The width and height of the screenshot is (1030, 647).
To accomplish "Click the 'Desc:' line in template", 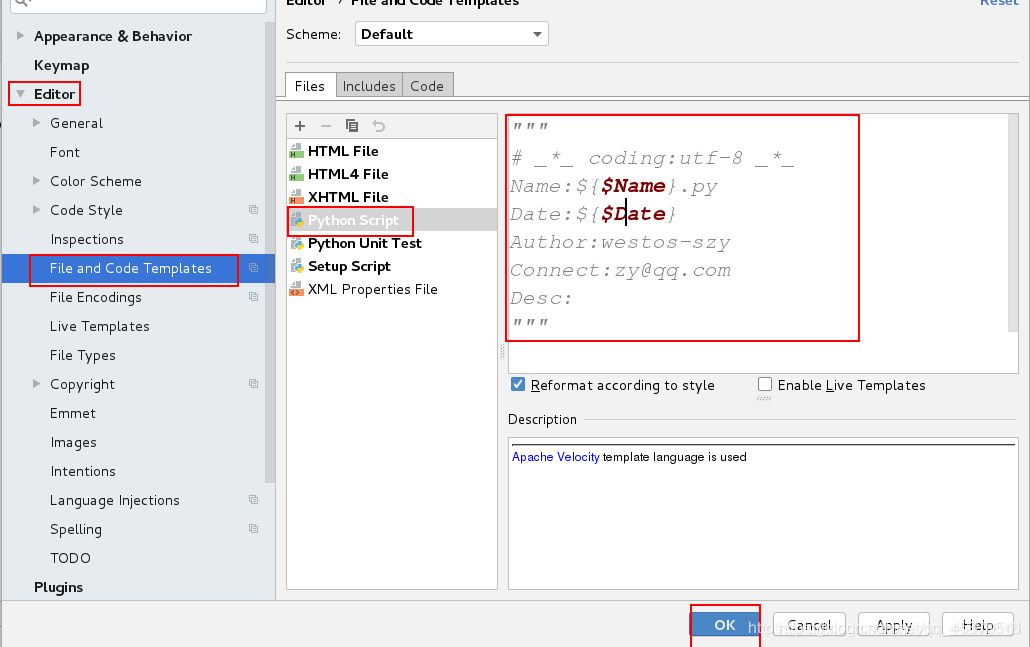I will coord(541,298).
